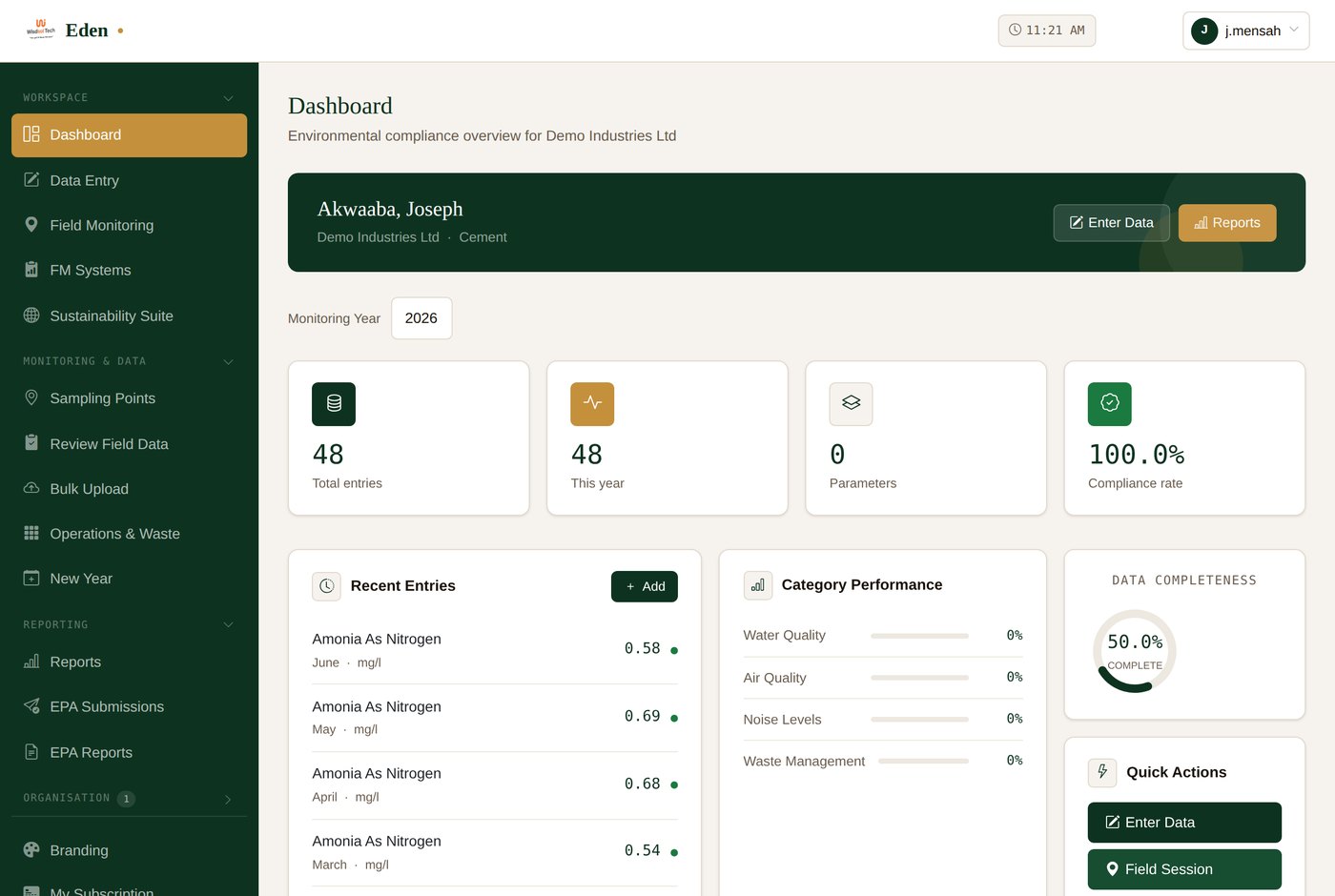The width and height of the screenshot is (1335, 896).
Task: Click Enter Data button in welcome banner
Action: (1111, 223)
